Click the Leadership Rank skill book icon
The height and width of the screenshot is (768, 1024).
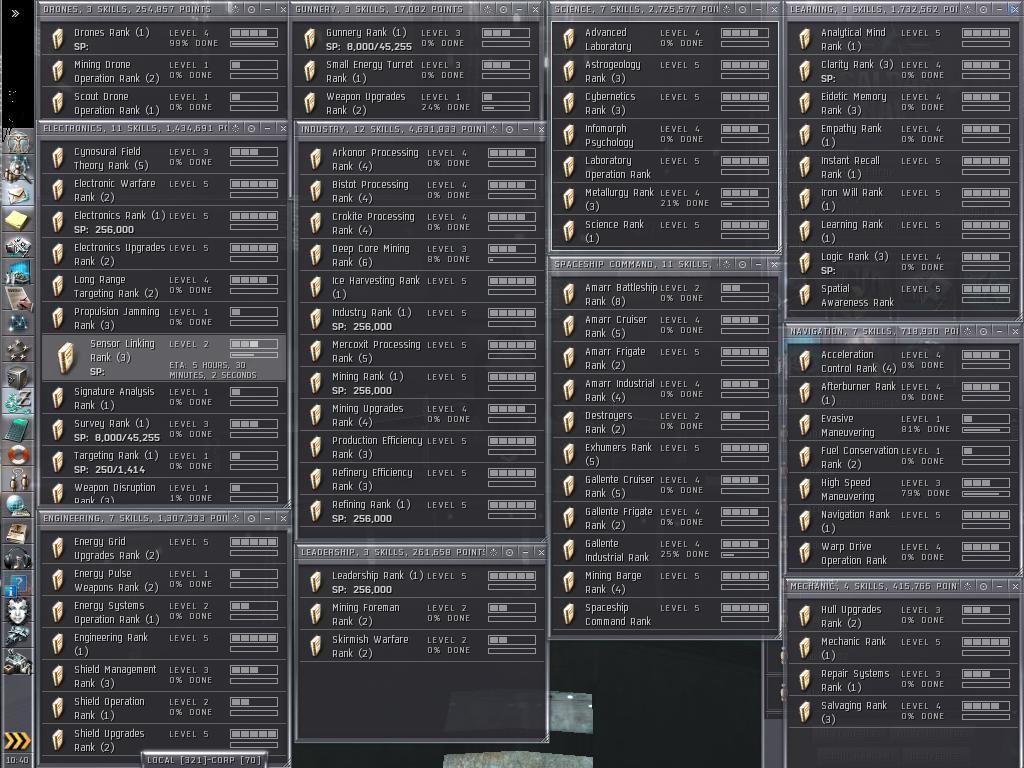tap(316, 582)
